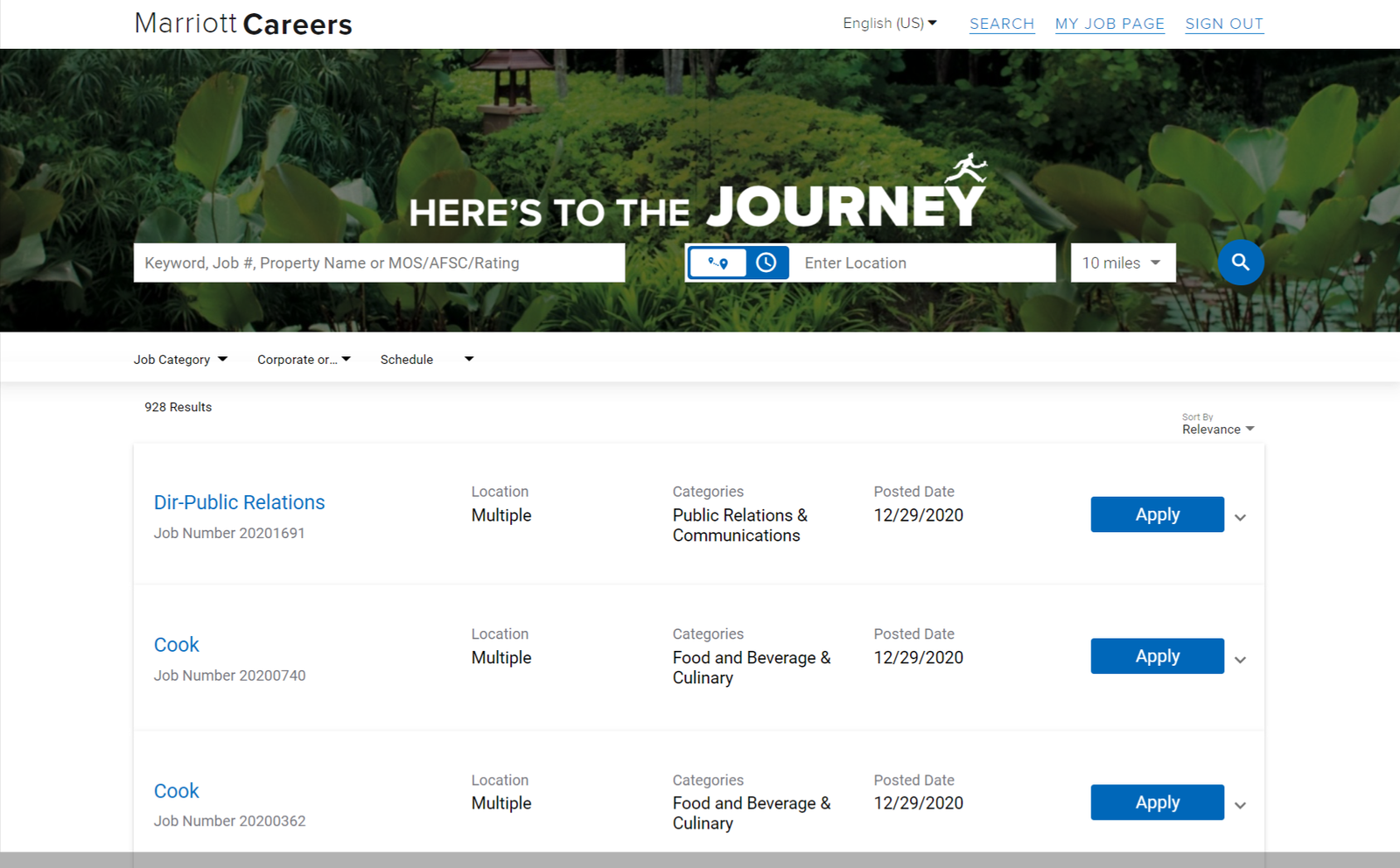Screen dimensions: 1400x868
Task: Open the 10 miles radius dropdown
Action: pyautogui.click(x=1123, y=262)
